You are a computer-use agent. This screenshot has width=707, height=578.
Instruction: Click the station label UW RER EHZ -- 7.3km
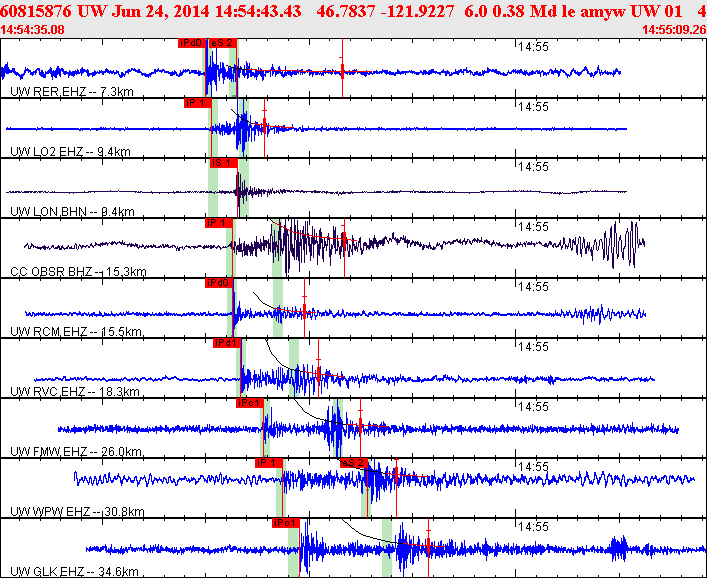click(x=72, y=92)
